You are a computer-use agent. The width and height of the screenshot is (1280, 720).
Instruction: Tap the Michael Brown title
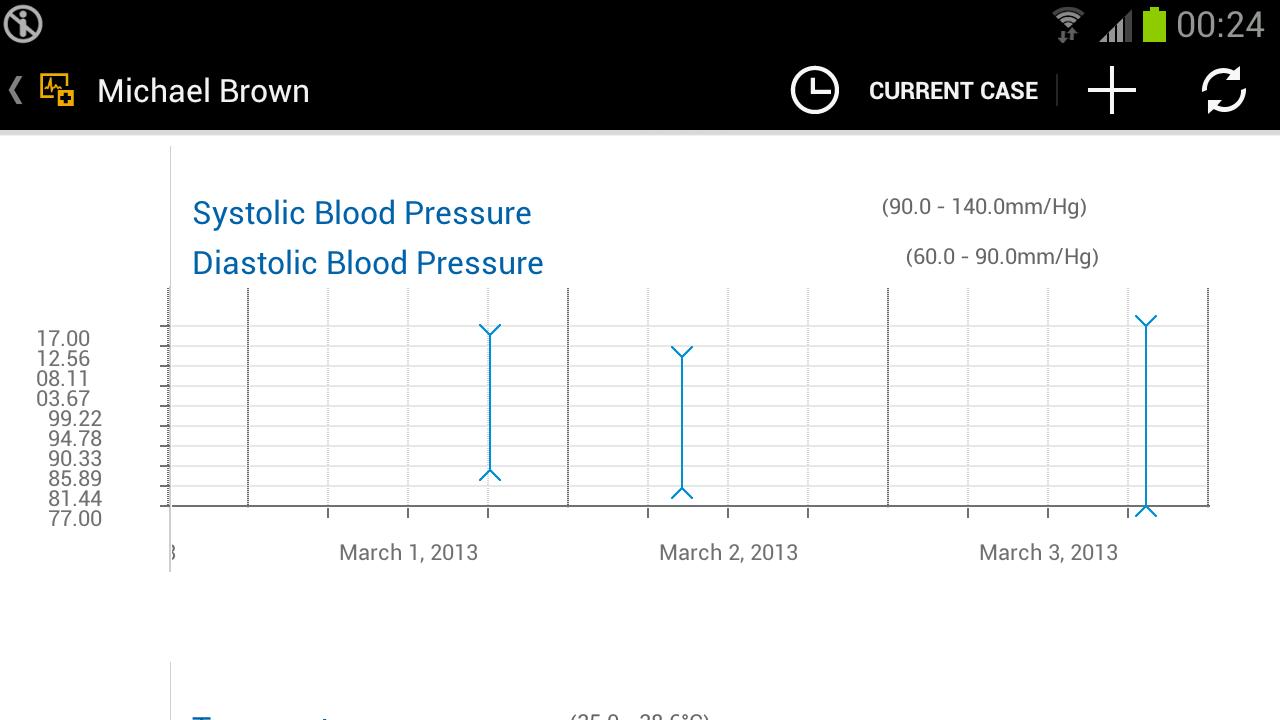(x=203, y=91)
